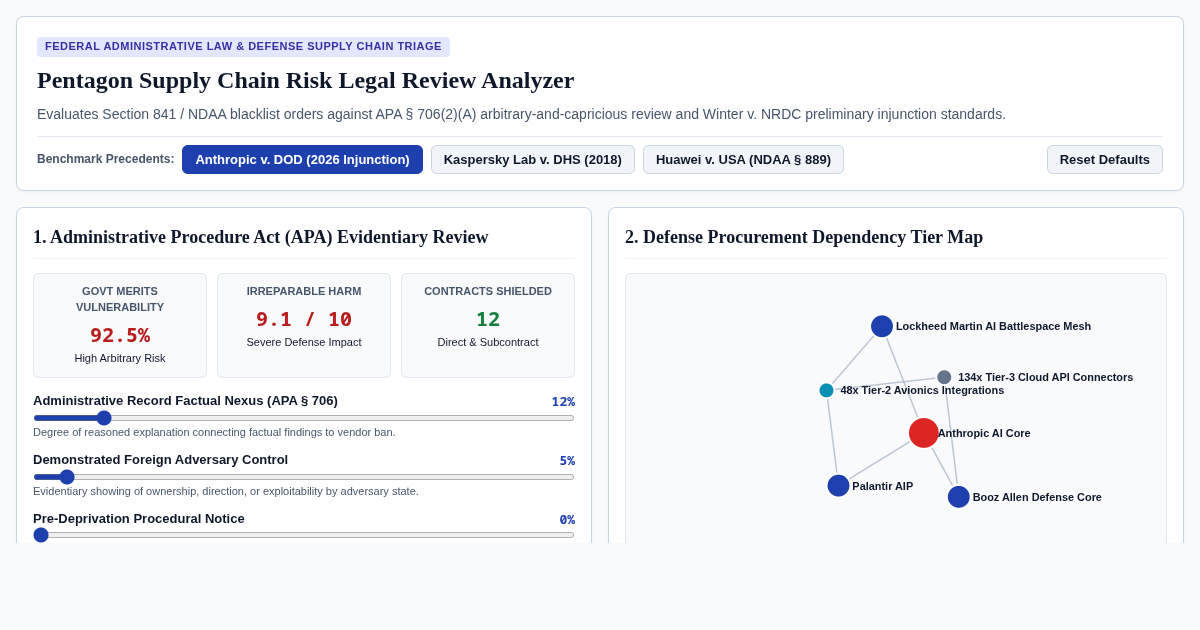Click the Palantir AIP label
Image resolution: width=1200 pixels, height=630 pixels.
(883, 486)
